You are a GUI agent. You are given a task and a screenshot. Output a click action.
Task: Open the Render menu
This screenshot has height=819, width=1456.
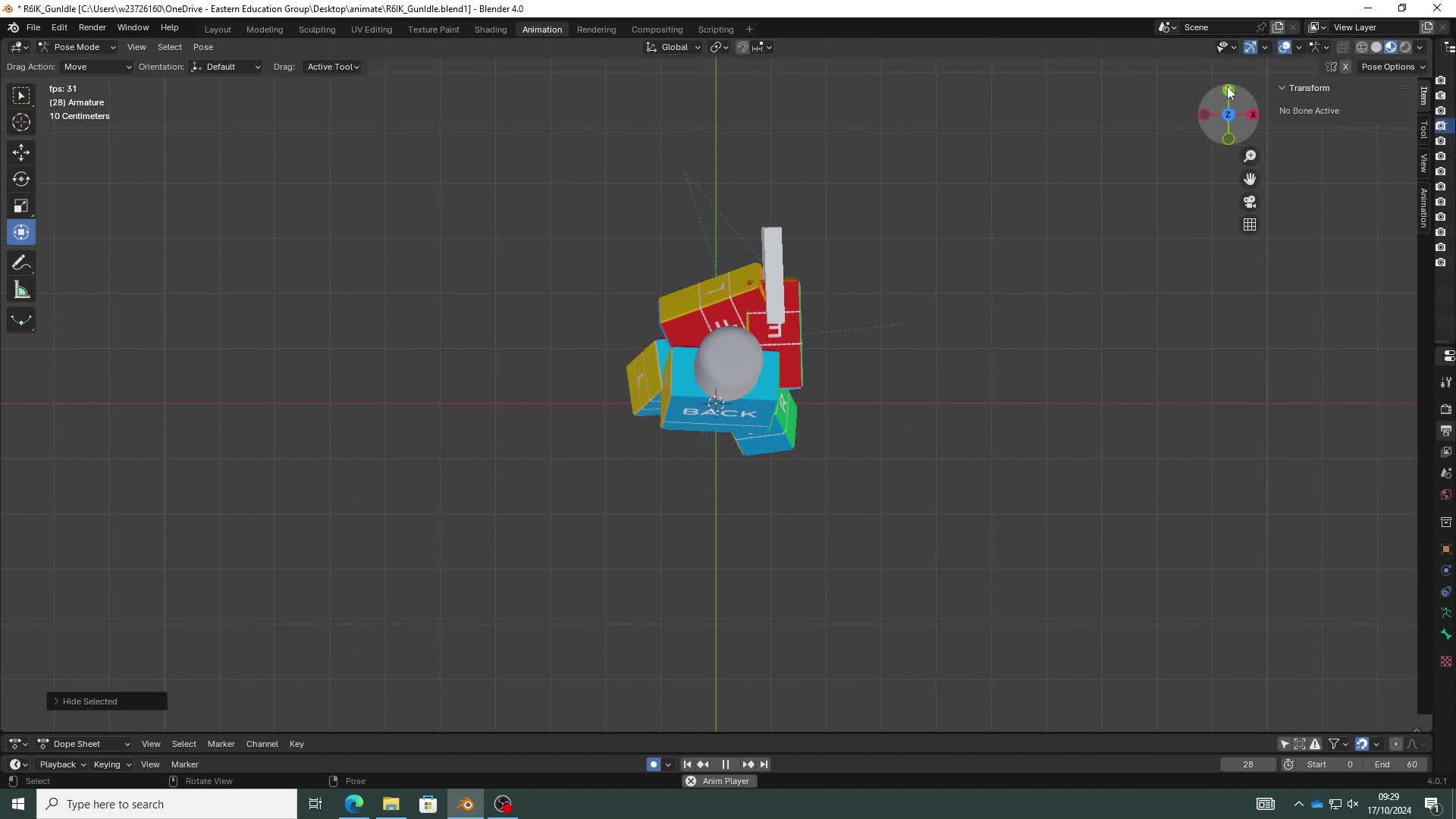point(92,27)
